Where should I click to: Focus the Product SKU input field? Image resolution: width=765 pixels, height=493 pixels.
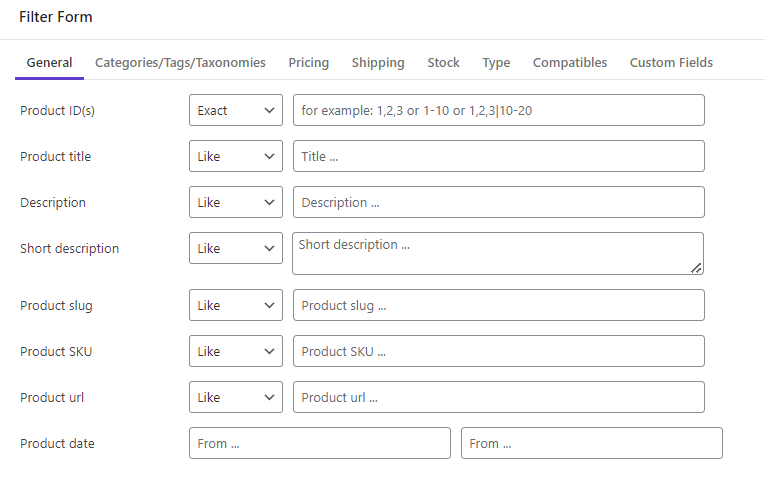coord(499,351)
